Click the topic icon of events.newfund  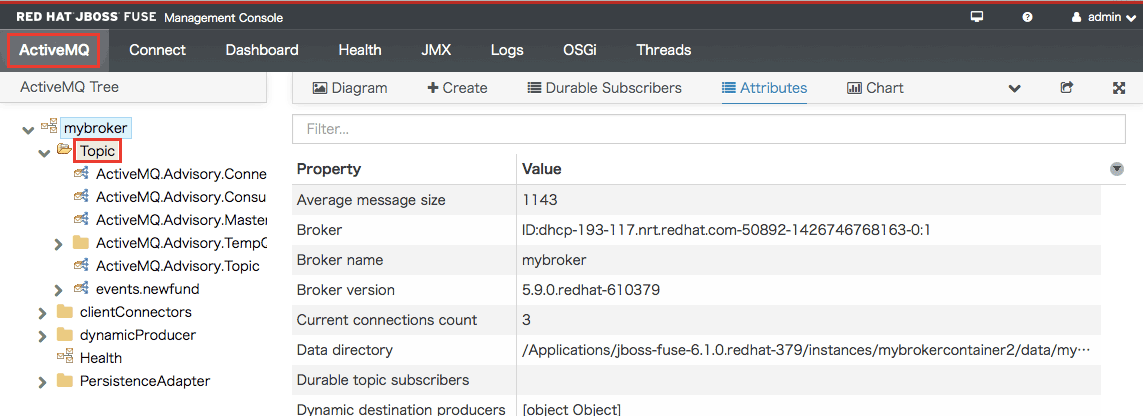[82, 288]
